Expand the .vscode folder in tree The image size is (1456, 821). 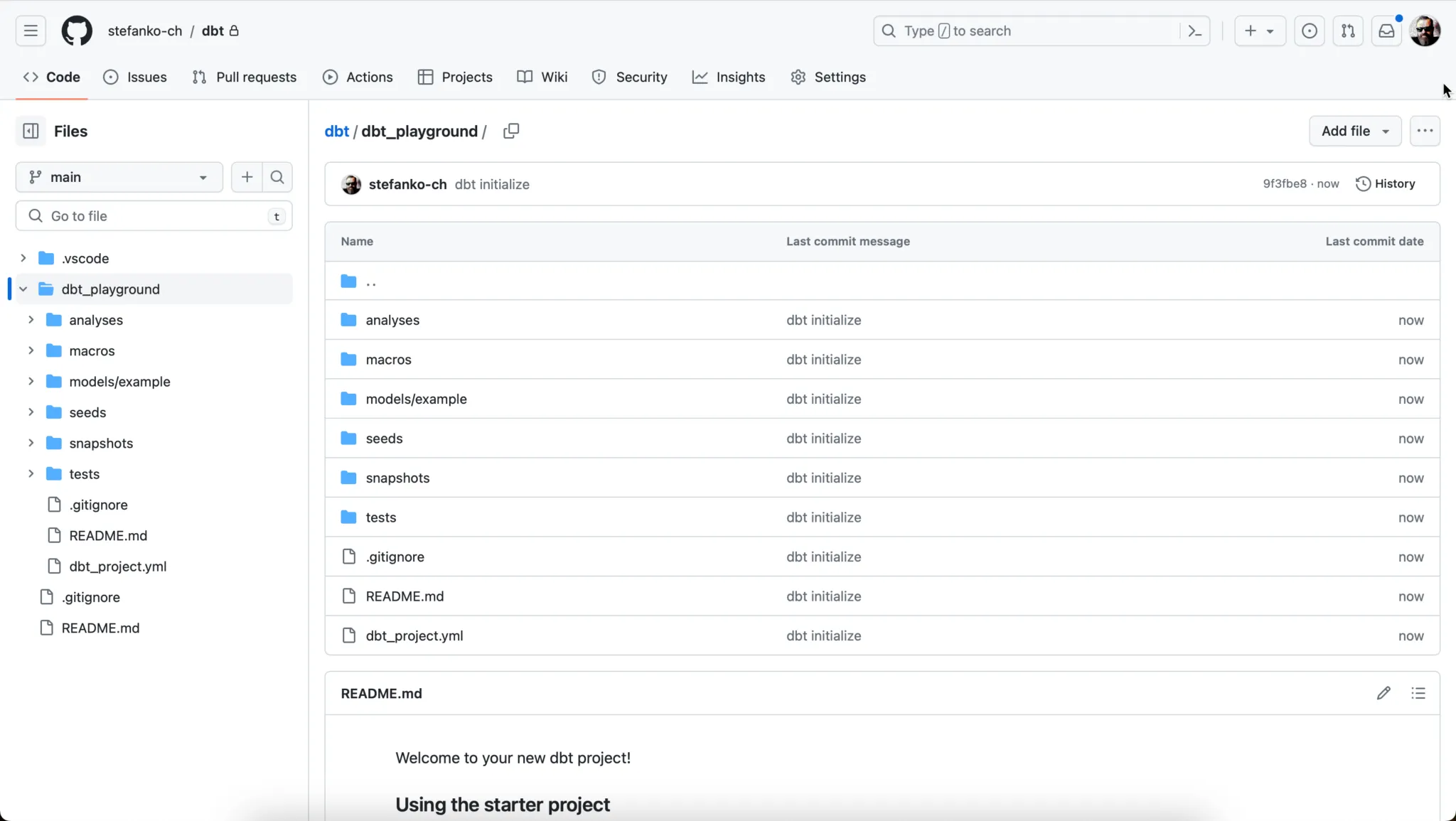click(x=23, y=258)
